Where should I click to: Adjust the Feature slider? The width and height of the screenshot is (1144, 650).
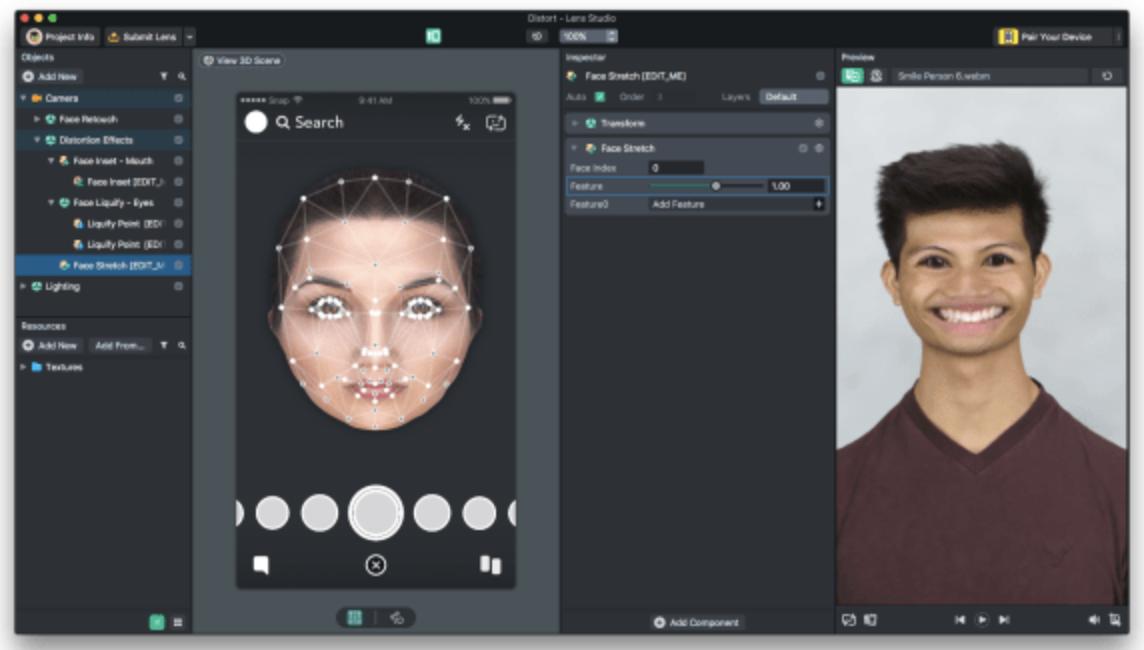(708, 186)
